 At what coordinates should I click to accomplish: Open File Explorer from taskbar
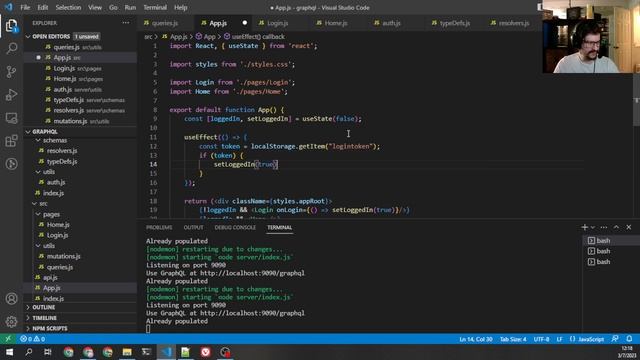point(127,352)
